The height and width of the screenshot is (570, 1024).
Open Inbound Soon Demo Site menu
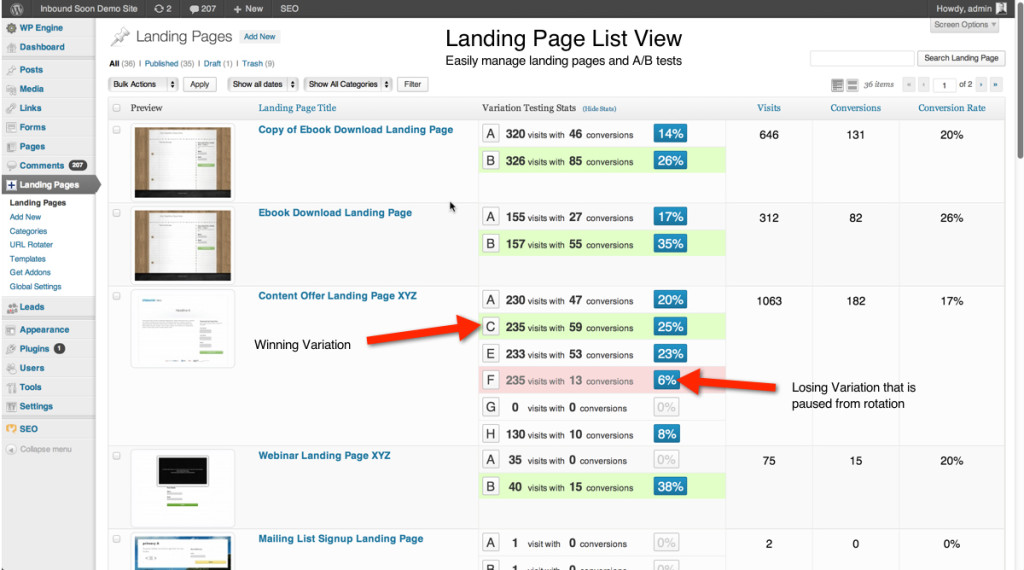click(x=89, y=8)
